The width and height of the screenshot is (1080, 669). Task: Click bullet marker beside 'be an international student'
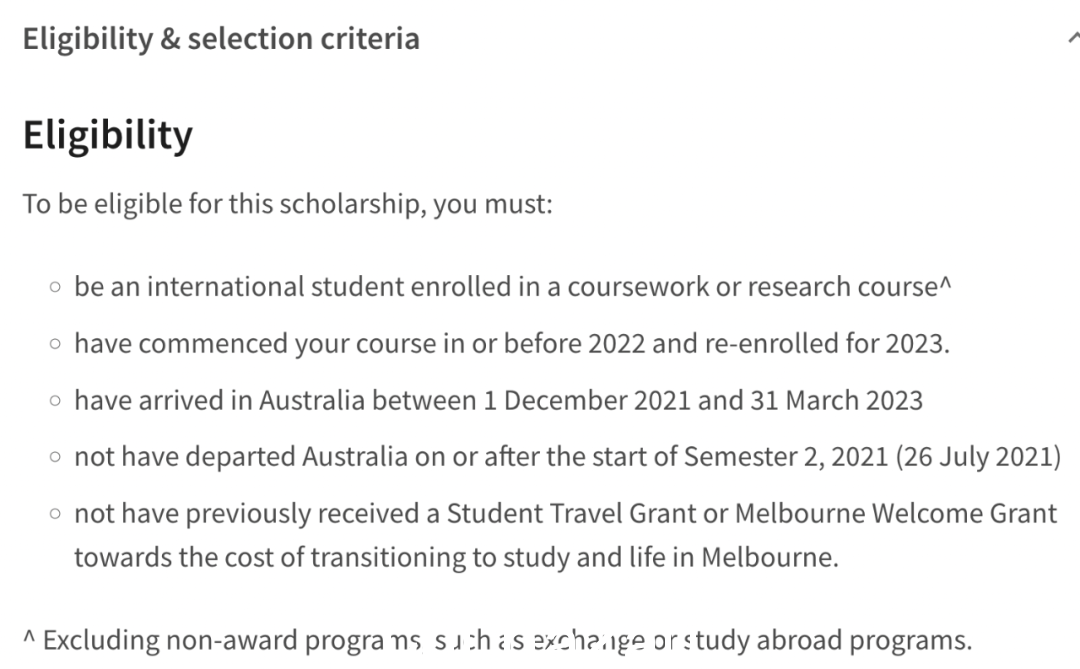[x=55, y=287]
